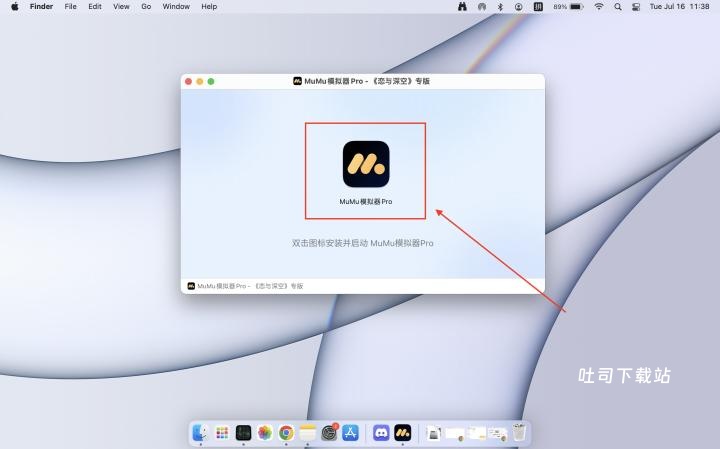Click the small MuMu icon in the bottom path bar
This screenshot has width=720, height=449.
pyautogui.click(x=191, y=286)
